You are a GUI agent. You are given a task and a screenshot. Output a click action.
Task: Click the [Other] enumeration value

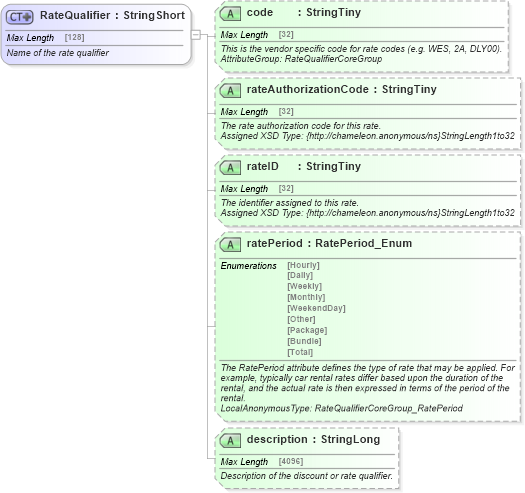click(x=301, y=320)
